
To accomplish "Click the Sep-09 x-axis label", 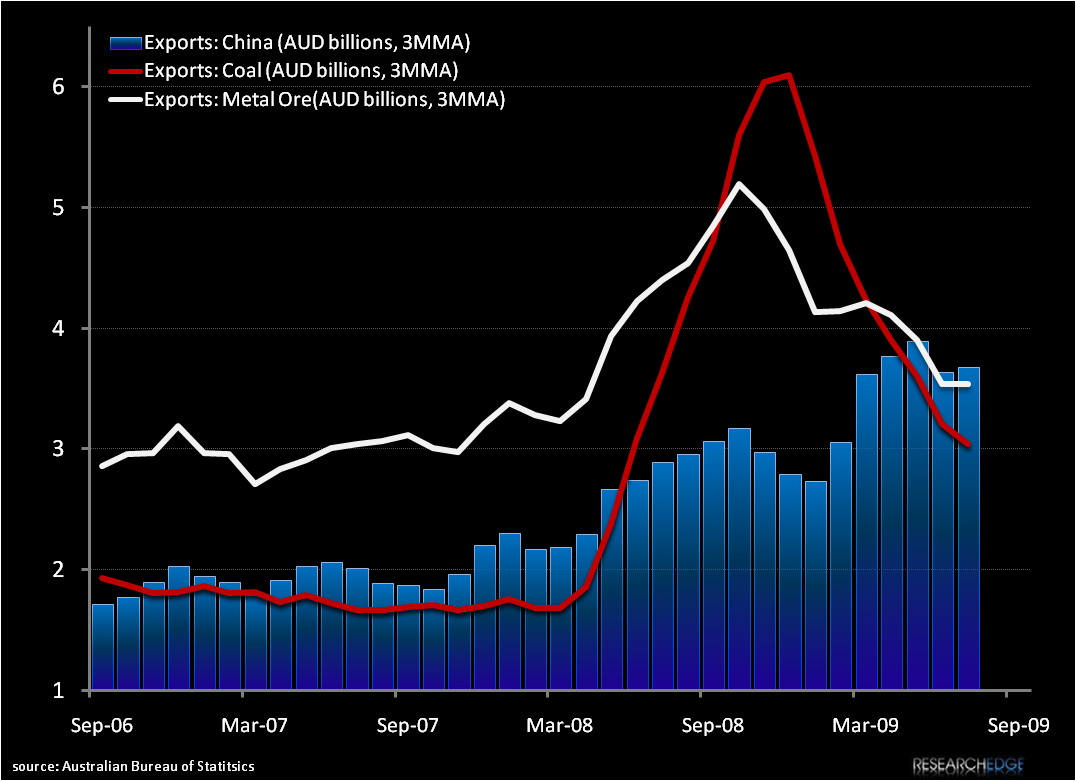I will coord(1006,723).
